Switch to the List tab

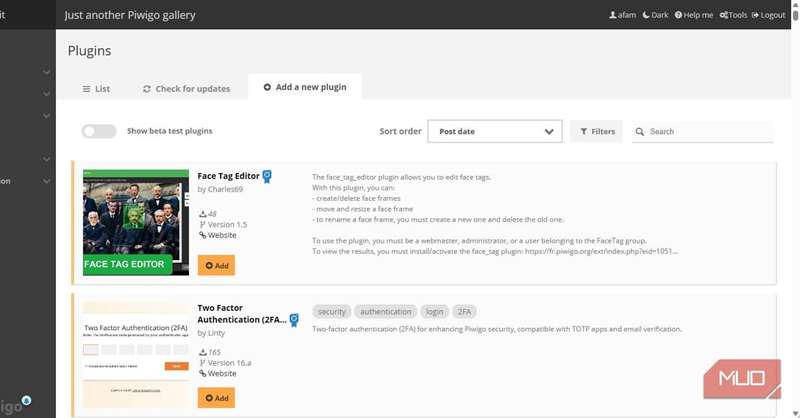[96, 88]
